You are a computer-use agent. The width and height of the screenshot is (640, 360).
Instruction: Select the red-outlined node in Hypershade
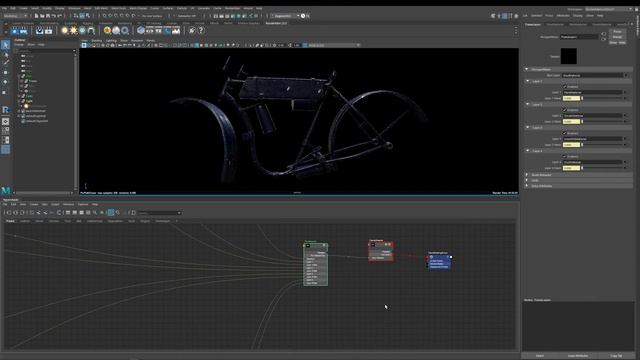point(381,251)
